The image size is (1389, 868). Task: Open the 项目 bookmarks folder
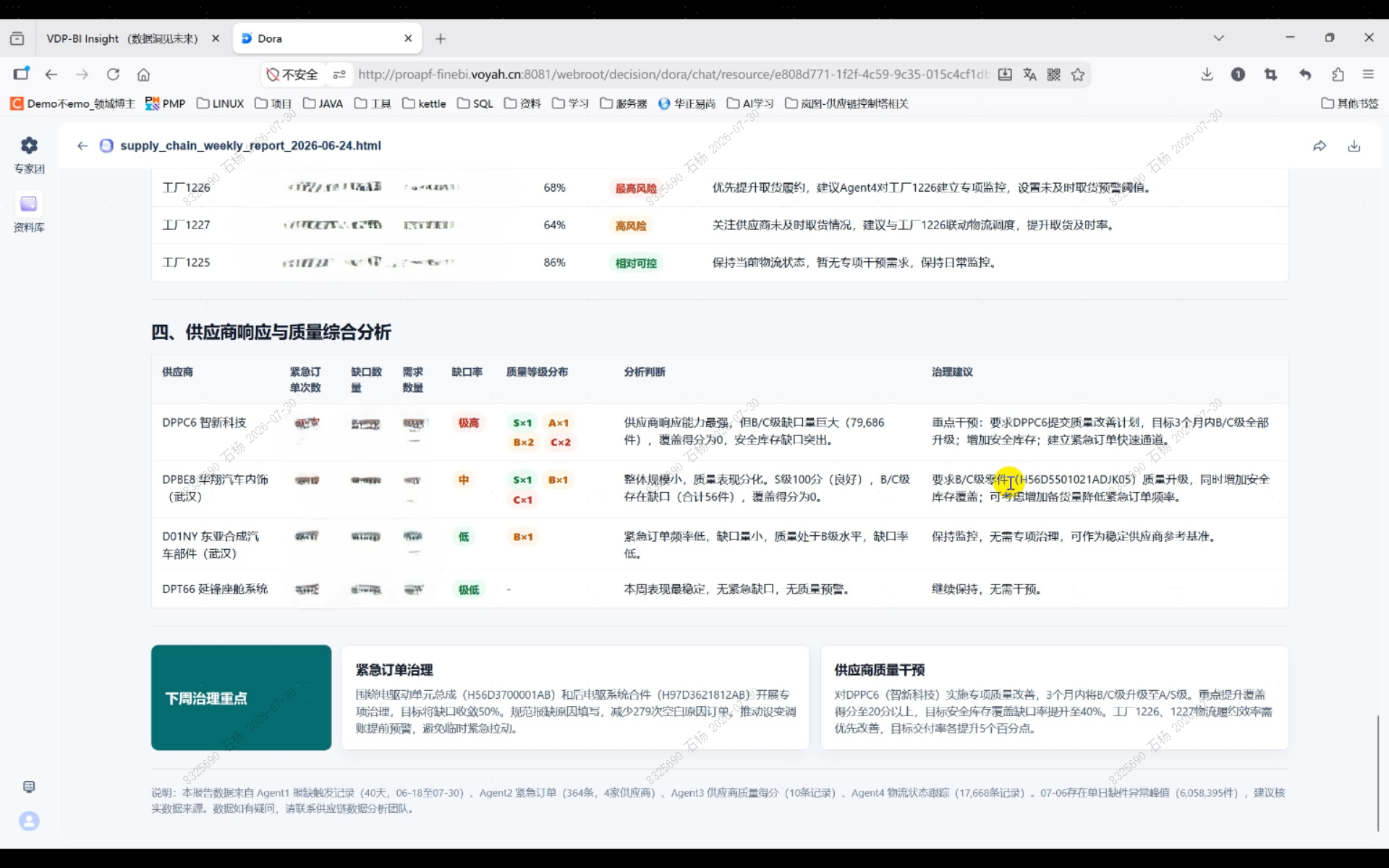tap(273, 103)
